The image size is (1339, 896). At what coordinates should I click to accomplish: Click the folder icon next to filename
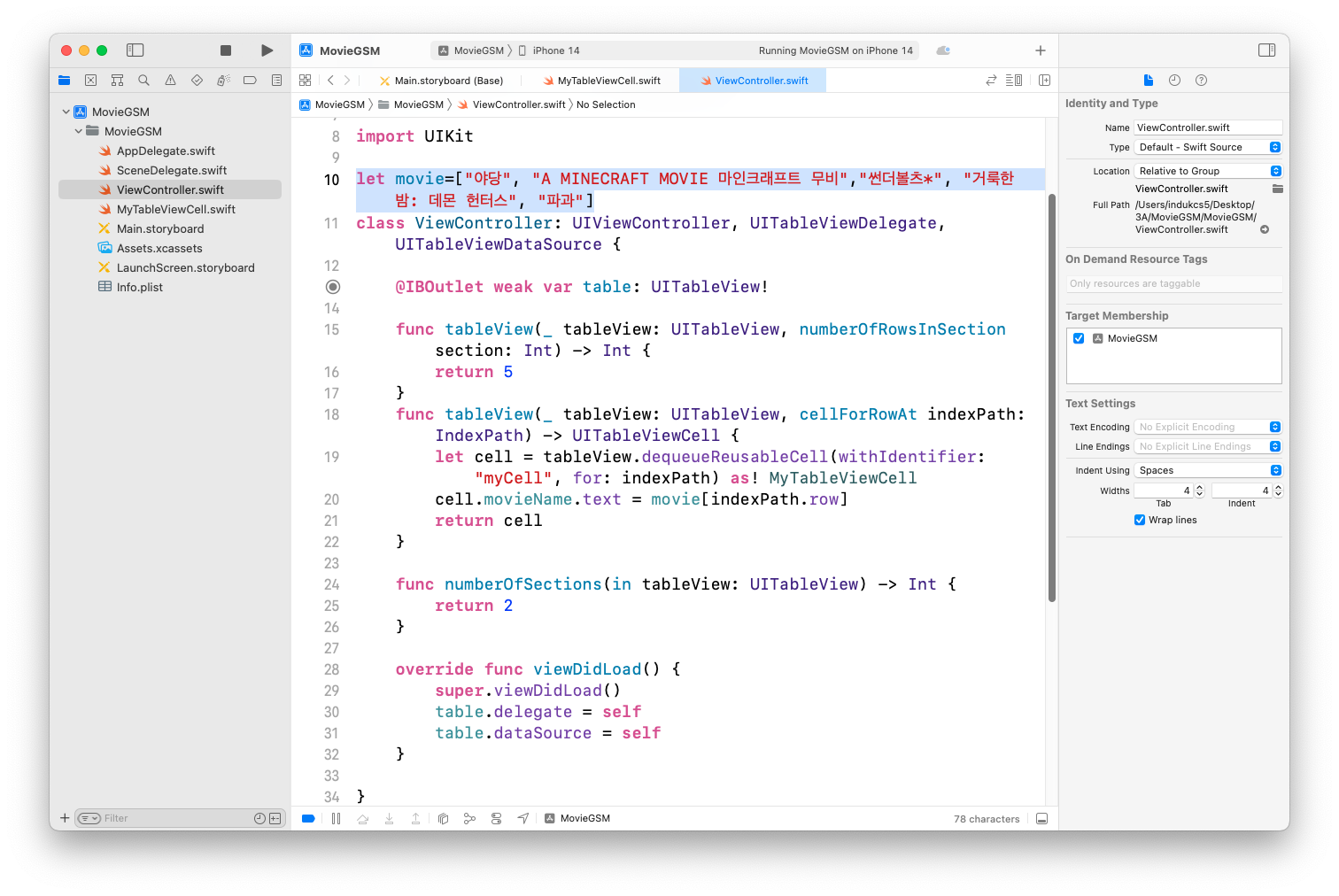tap(1277, 189)
